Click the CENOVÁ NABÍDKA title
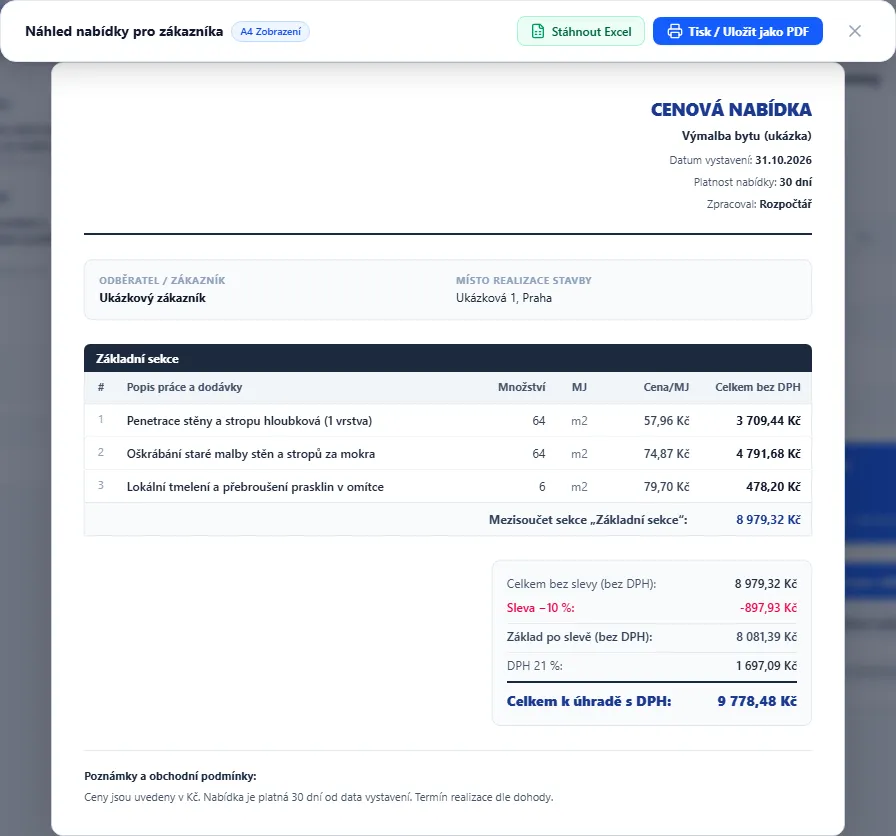Viewport: 896px width, 836px height. point(731,109)
